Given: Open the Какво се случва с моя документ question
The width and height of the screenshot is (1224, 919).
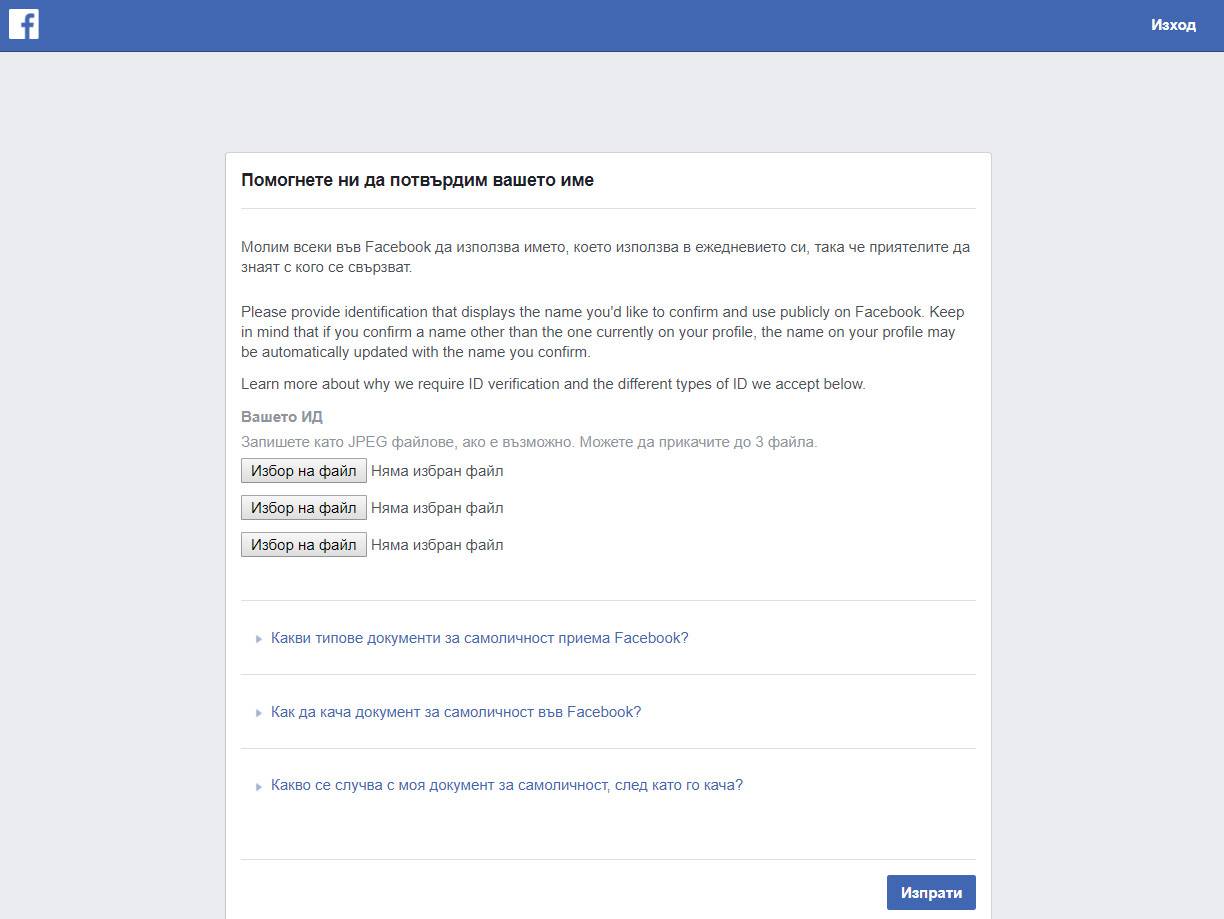Looking at the screenshot, I should click(507, 785).
